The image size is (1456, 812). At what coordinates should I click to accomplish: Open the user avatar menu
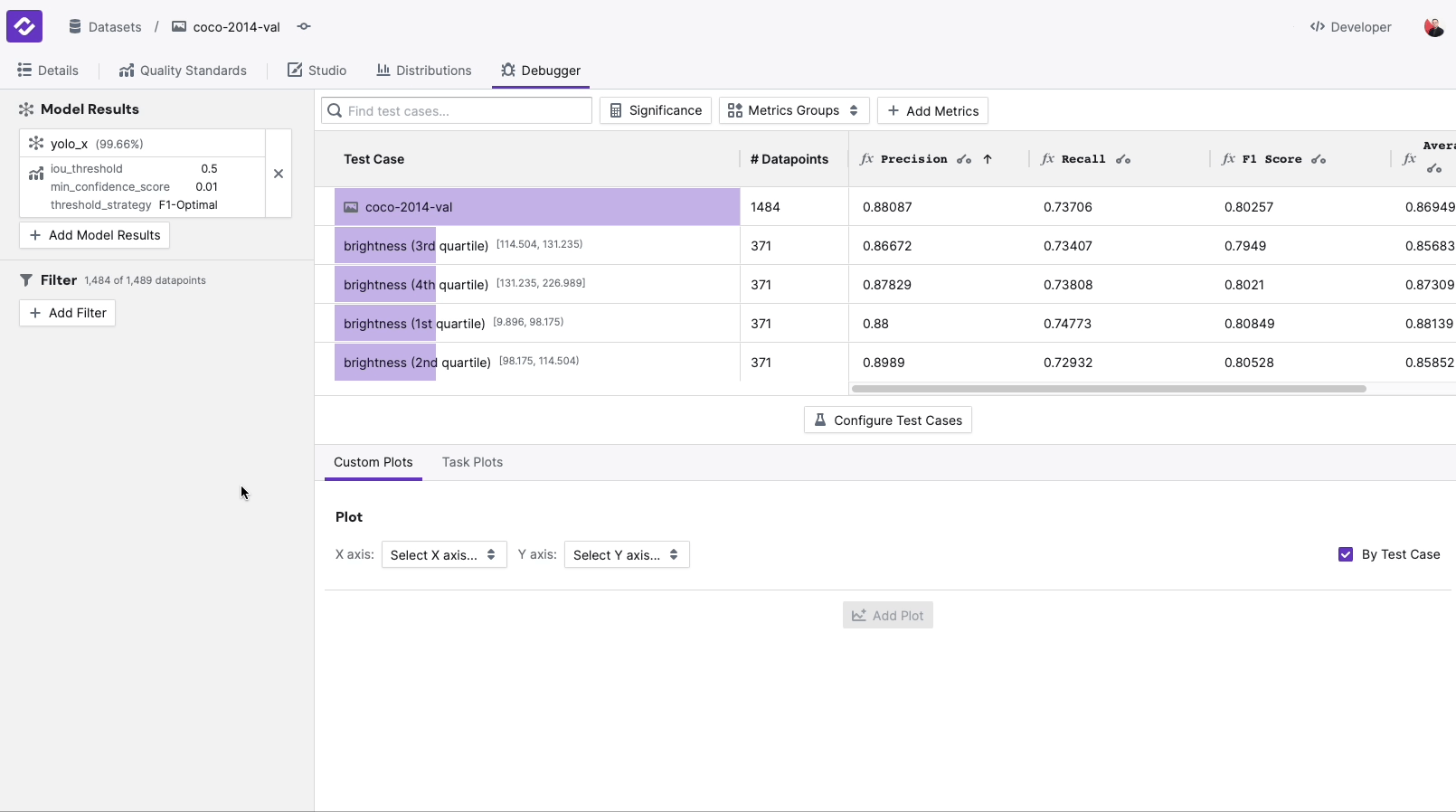1433,27
